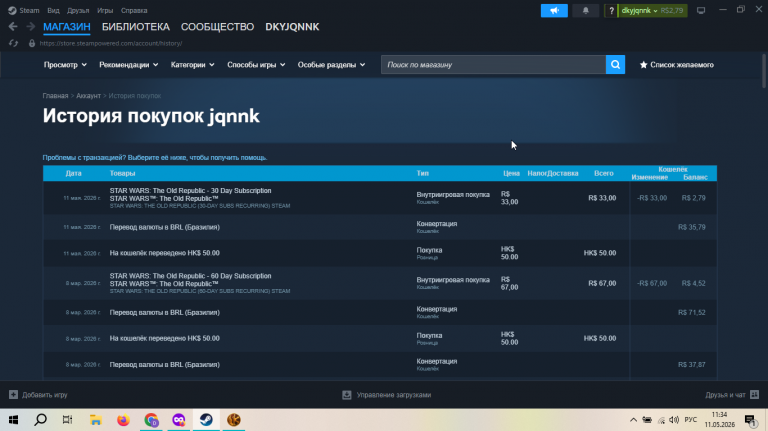
Task: Click the Главная breadcrumb link
Action: (55, 96)
